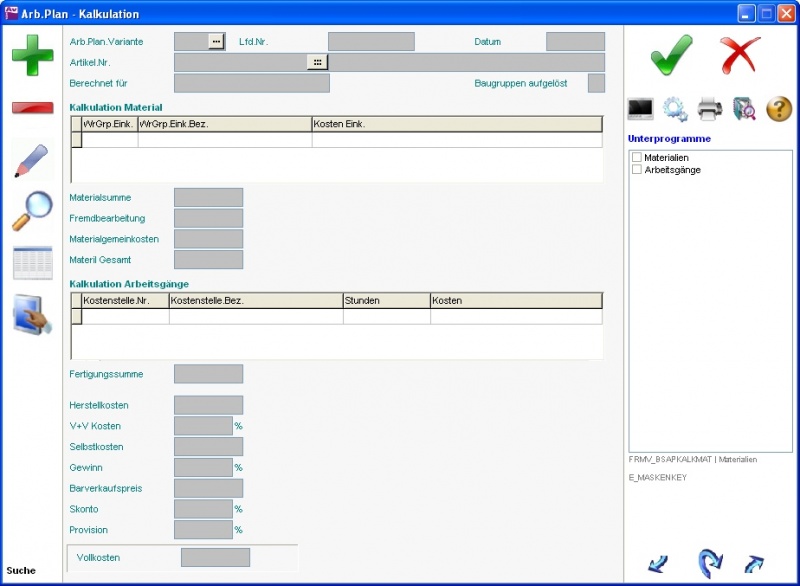Open the Artikel.Nr. lookup button
The width and height of the screenshot is (800, 586).
[317, 62]
